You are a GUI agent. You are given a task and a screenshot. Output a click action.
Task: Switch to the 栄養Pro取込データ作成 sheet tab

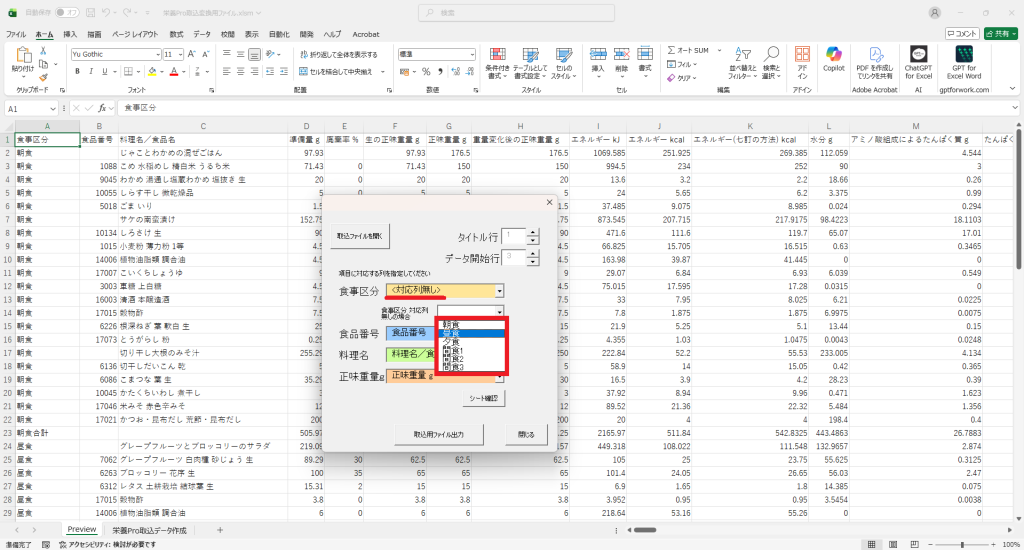coord(149,529)
